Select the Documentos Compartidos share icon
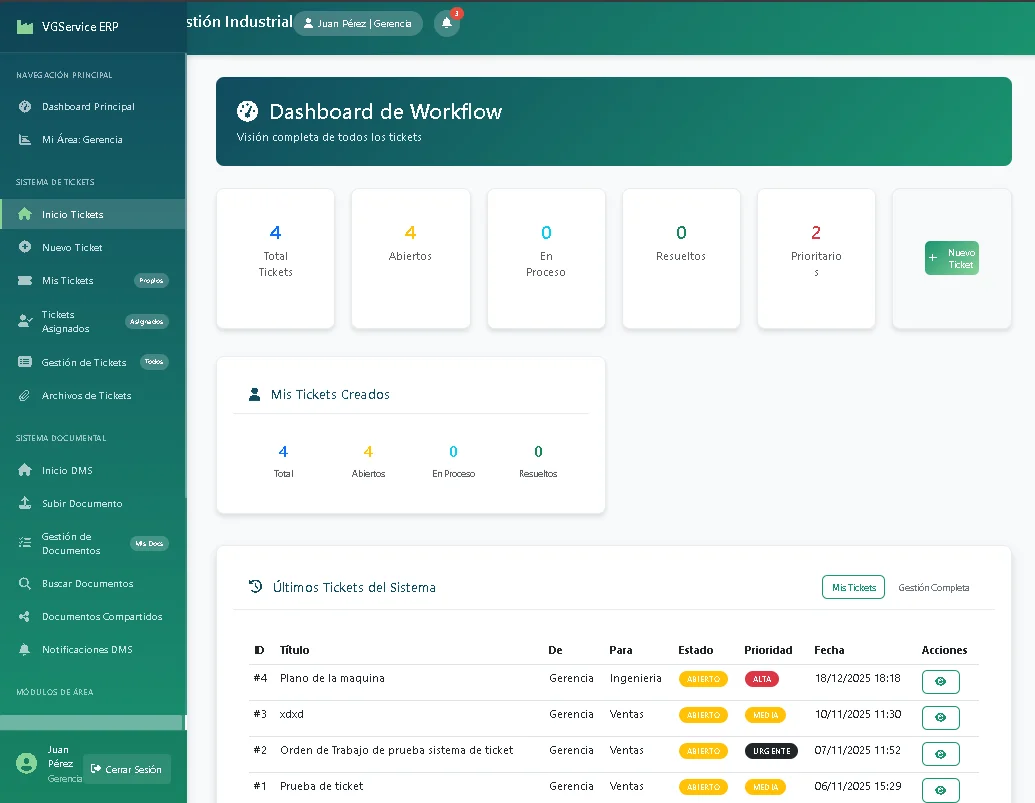The width and height of the screenshot is (1035, 803). point(23,616)
